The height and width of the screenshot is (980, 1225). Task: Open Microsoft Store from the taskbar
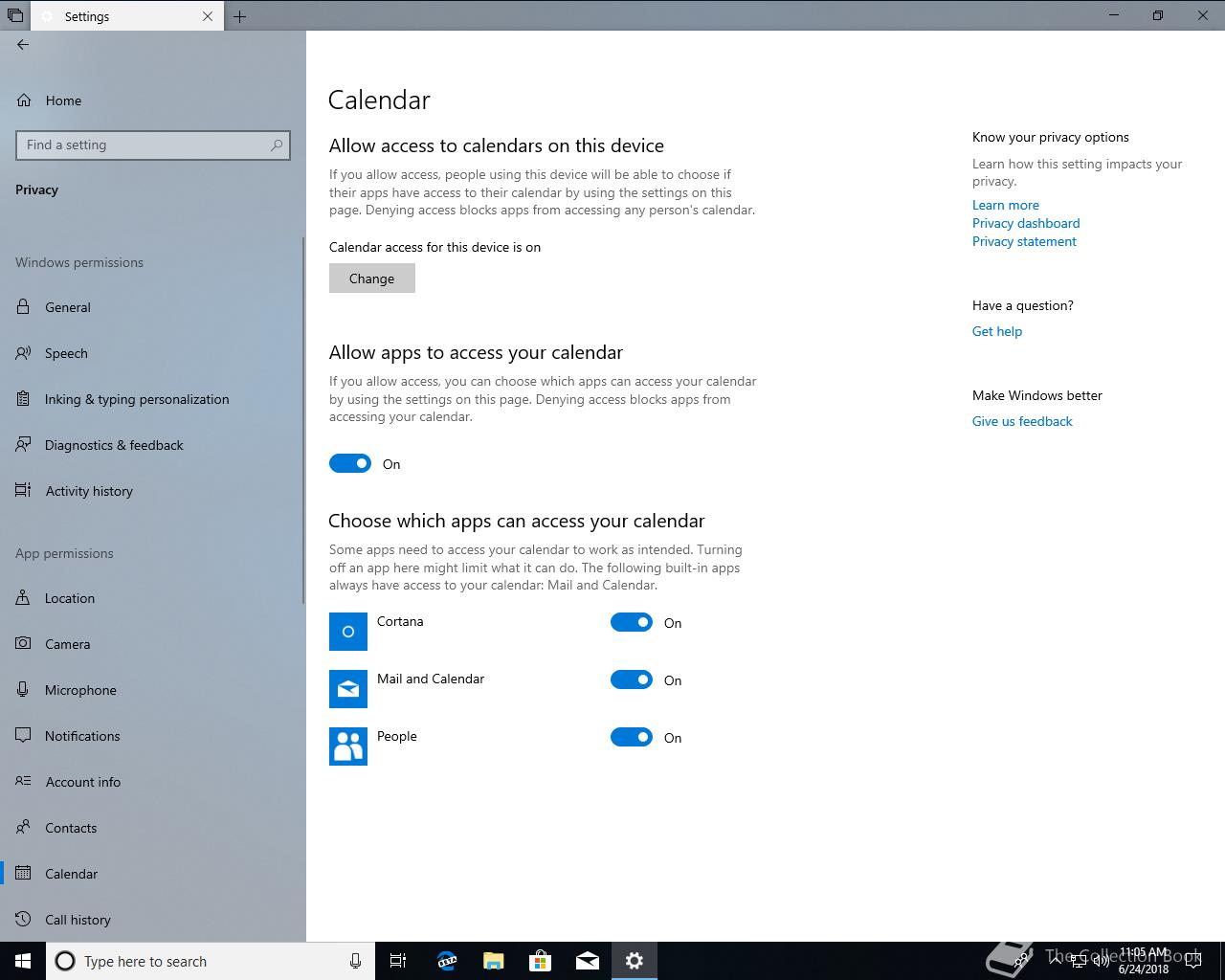541,961
